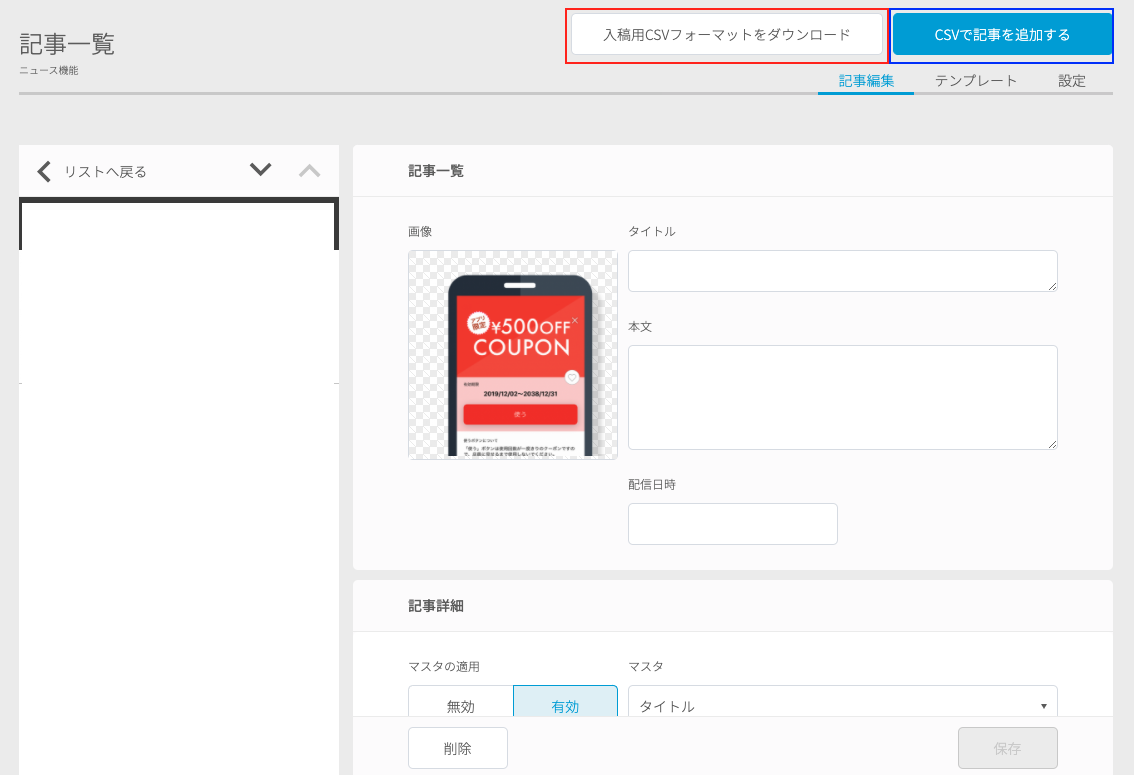This screenshot has width=1134, height=775.
Task: Click the coupon article image thumbnail
Action: (x=513, y=355)
